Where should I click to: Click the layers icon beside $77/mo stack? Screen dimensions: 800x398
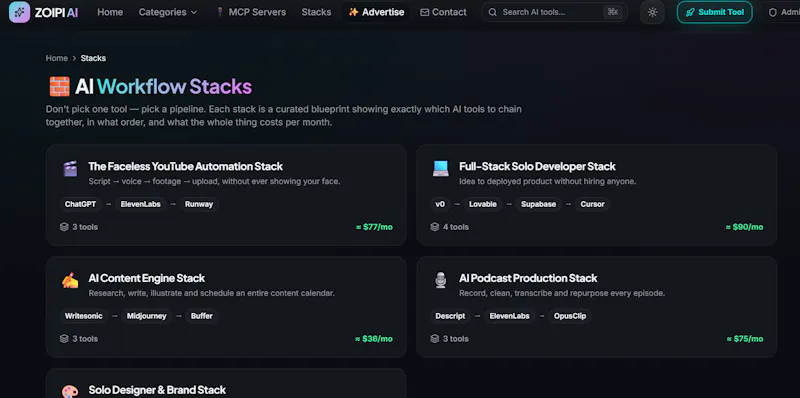pos(64,227)
